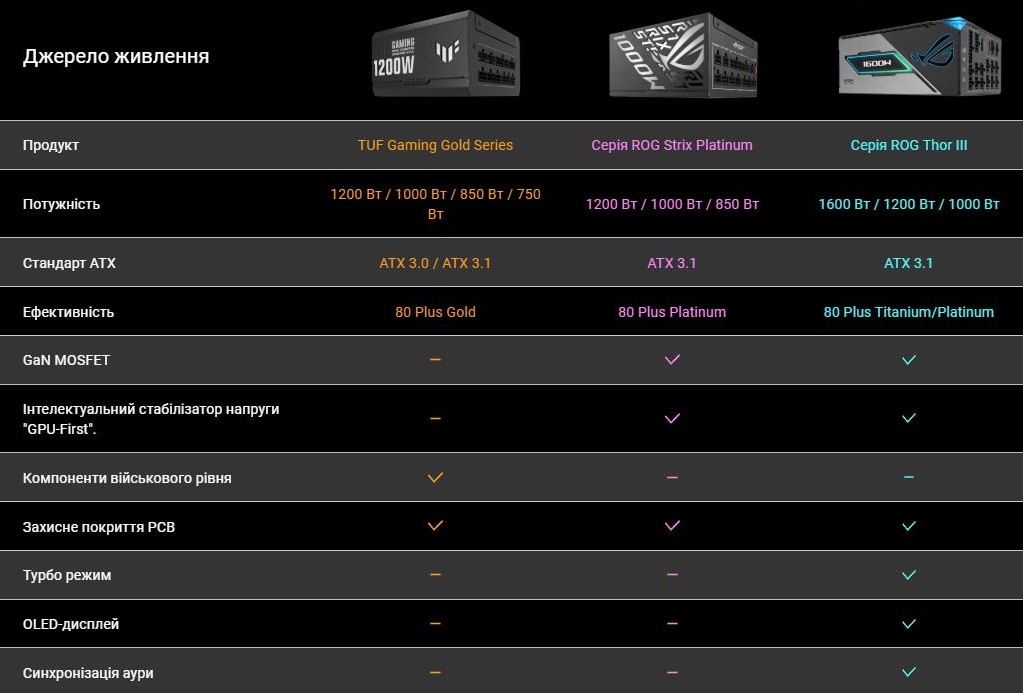The height and width of the screenshot is (693, 1023).
Task: Click the 80 Plus Platinum Strix cell
Action: pyautogui.click(x=672, y=312)
